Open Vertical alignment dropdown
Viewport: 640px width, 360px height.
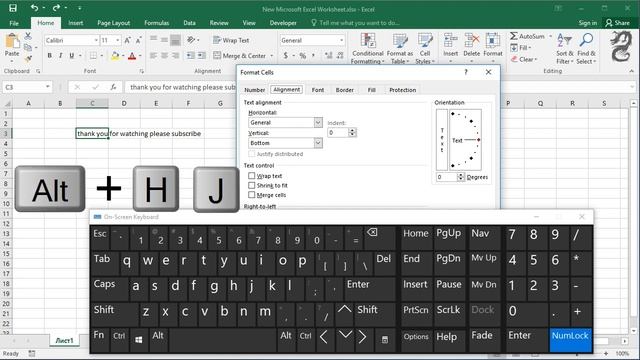[x=318, y=143]
